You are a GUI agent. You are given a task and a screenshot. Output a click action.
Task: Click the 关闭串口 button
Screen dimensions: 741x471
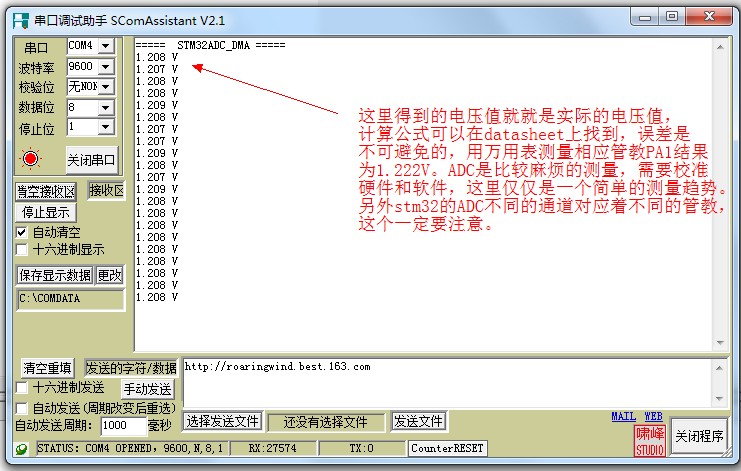(91, 160)
